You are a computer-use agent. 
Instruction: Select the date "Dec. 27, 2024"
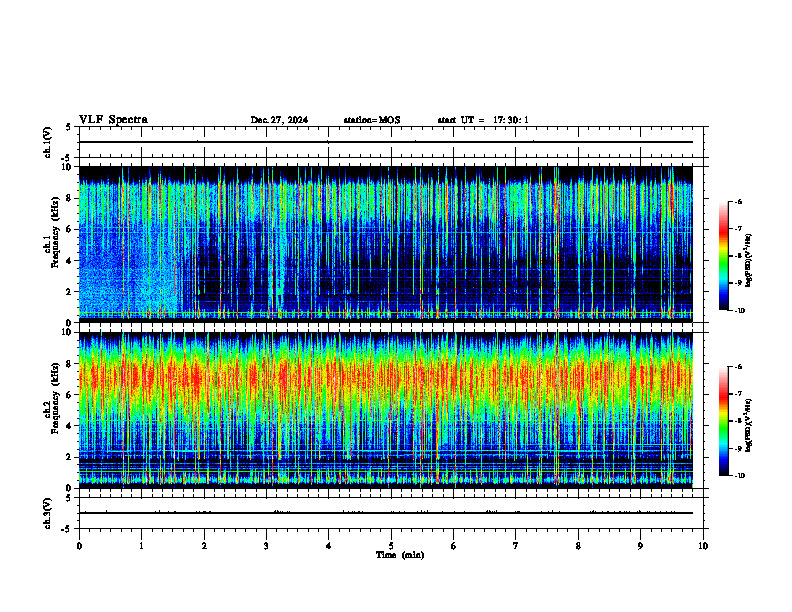pos(279,120)
